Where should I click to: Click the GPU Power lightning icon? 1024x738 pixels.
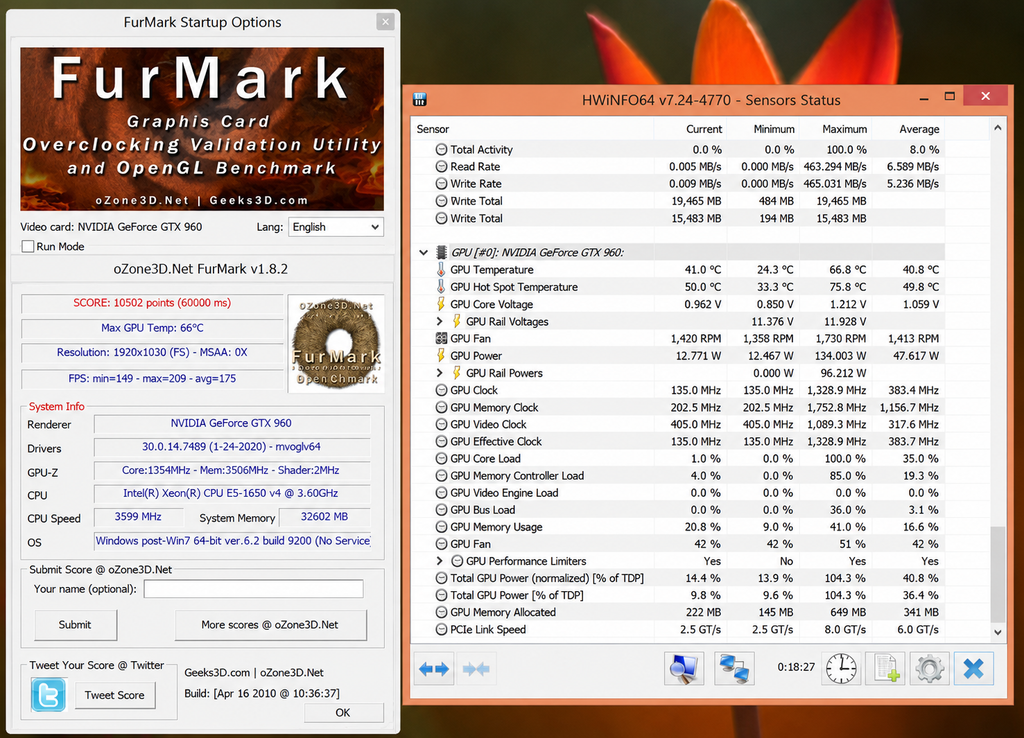pyautogui.click(x=441, y=355)
